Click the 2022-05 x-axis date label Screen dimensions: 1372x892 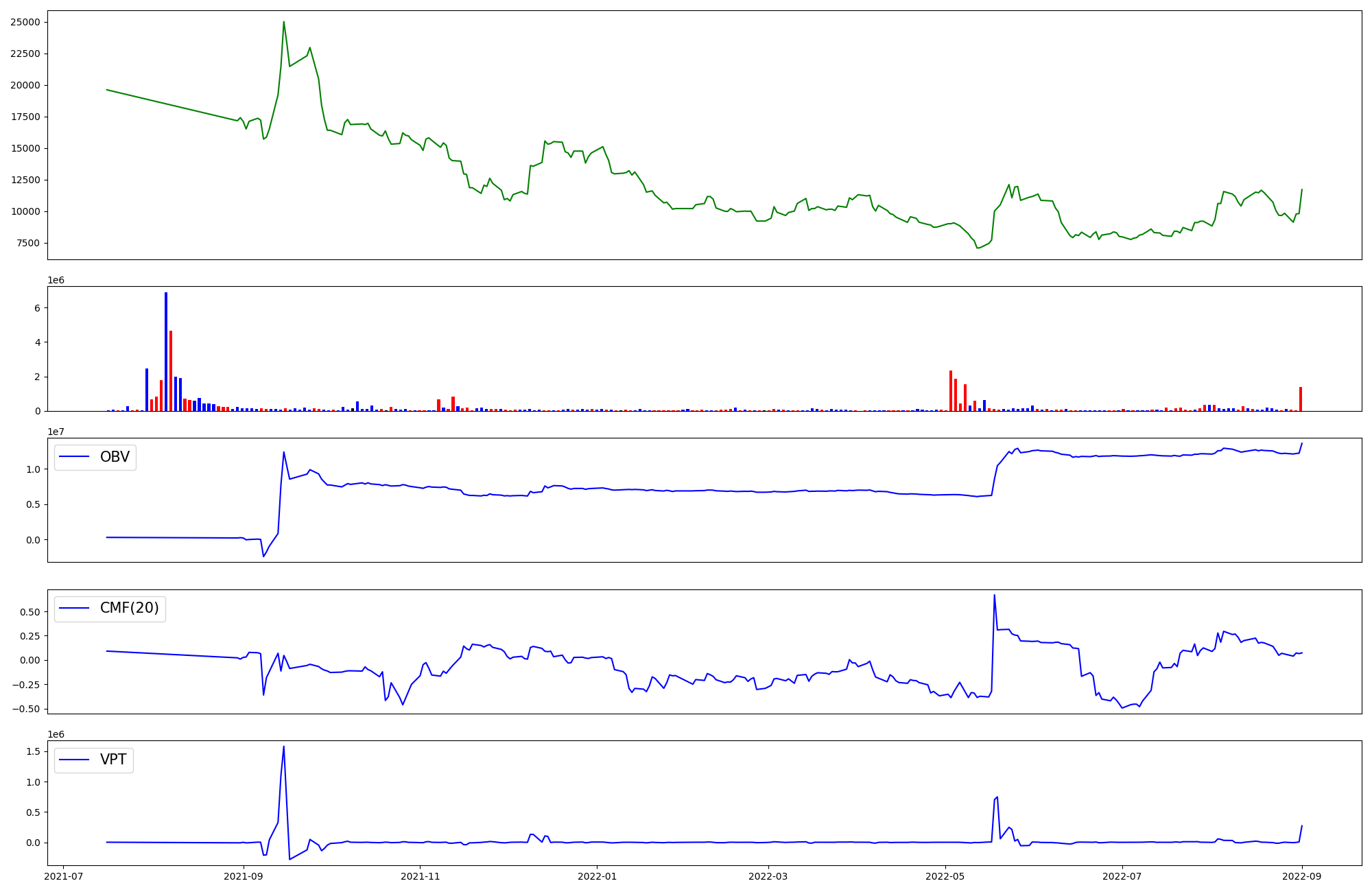click(x=945, y=876)
